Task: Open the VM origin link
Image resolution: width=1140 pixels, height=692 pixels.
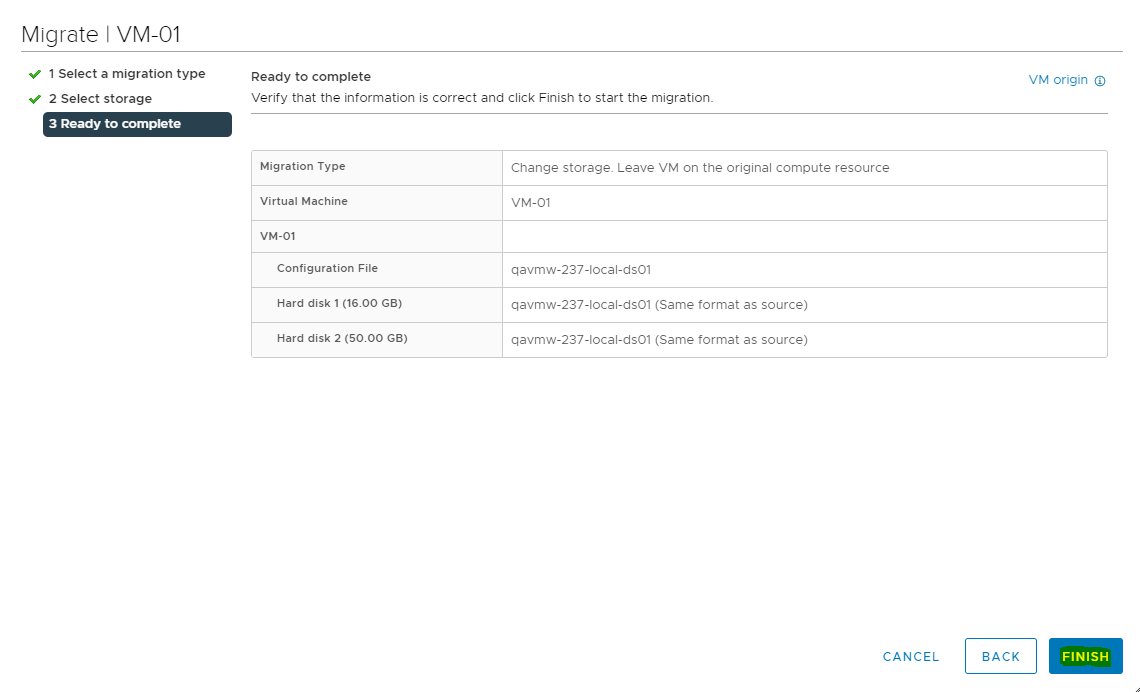Action: coord(1058,80)
